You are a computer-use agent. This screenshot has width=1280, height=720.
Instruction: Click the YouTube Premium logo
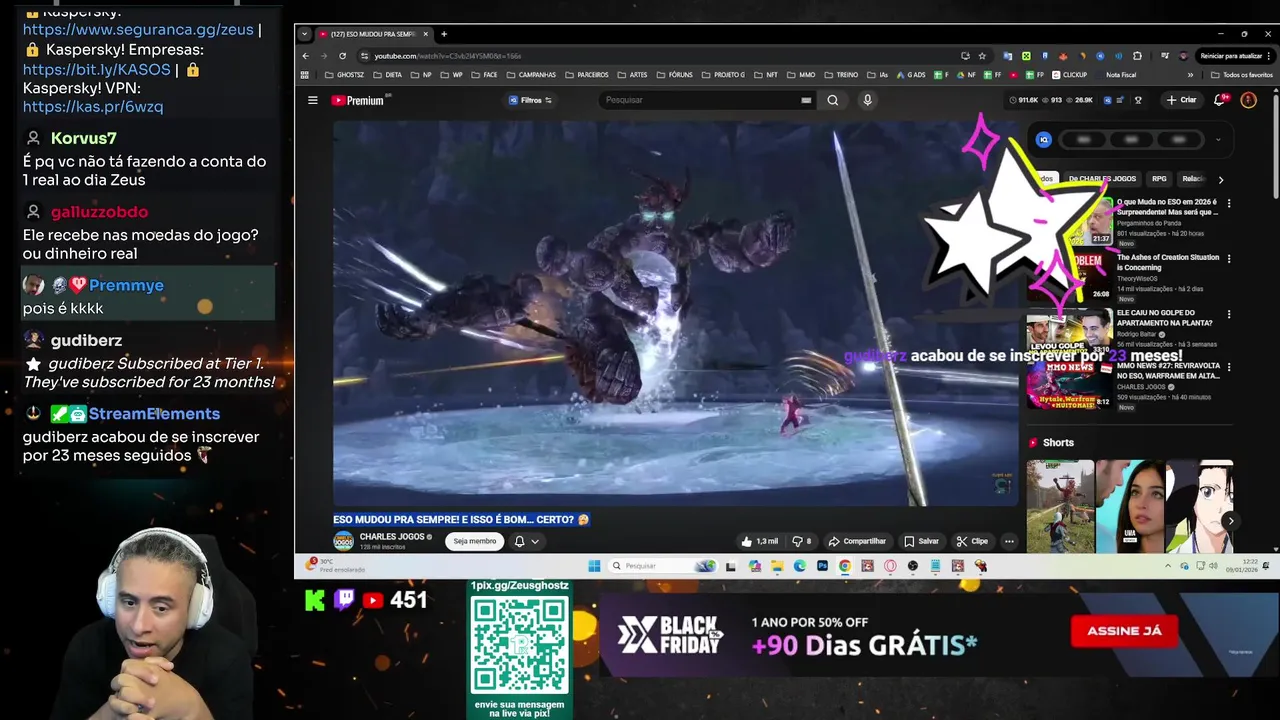pos(358,100)
